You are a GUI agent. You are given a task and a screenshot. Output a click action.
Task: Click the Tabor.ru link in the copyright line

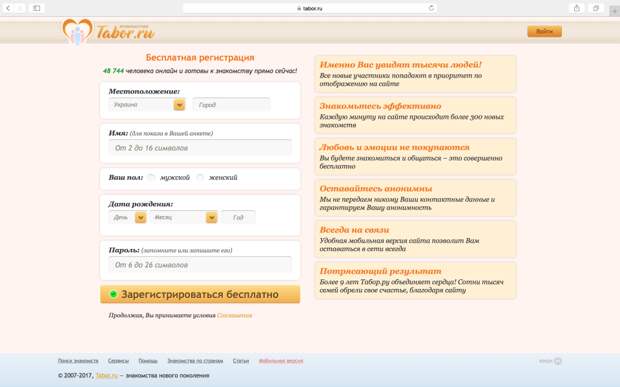point(107,376)
